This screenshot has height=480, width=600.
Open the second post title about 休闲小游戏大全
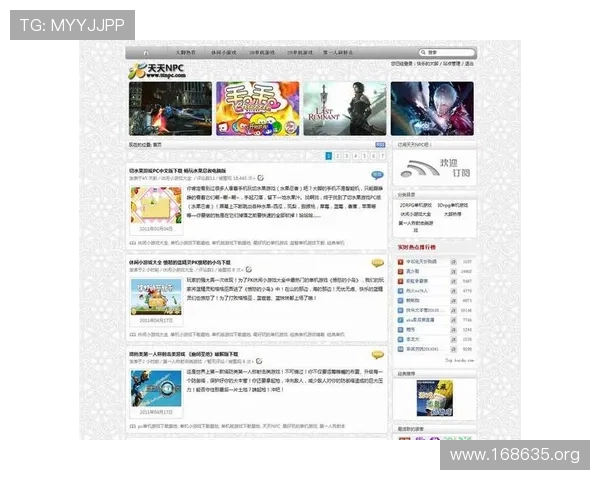click(x=180, y=263)
